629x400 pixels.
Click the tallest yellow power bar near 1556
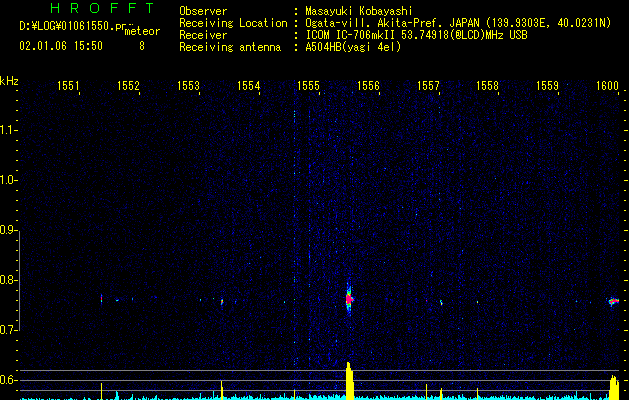click(x=349, y=381)
